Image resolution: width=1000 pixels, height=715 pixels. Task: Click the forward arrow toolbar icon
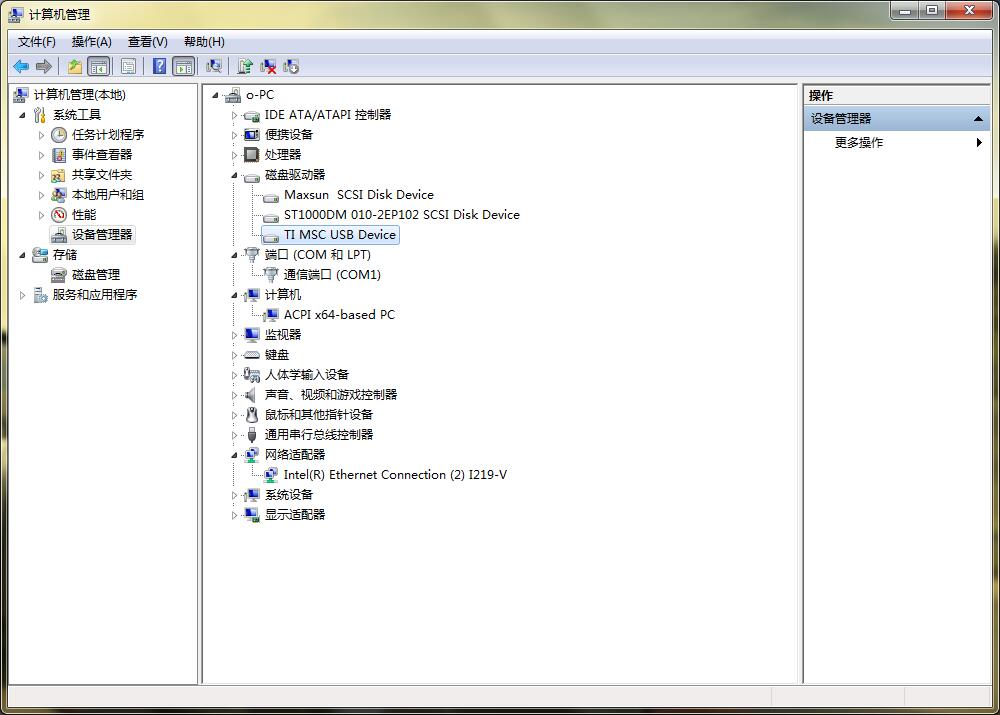click(44, 66)
